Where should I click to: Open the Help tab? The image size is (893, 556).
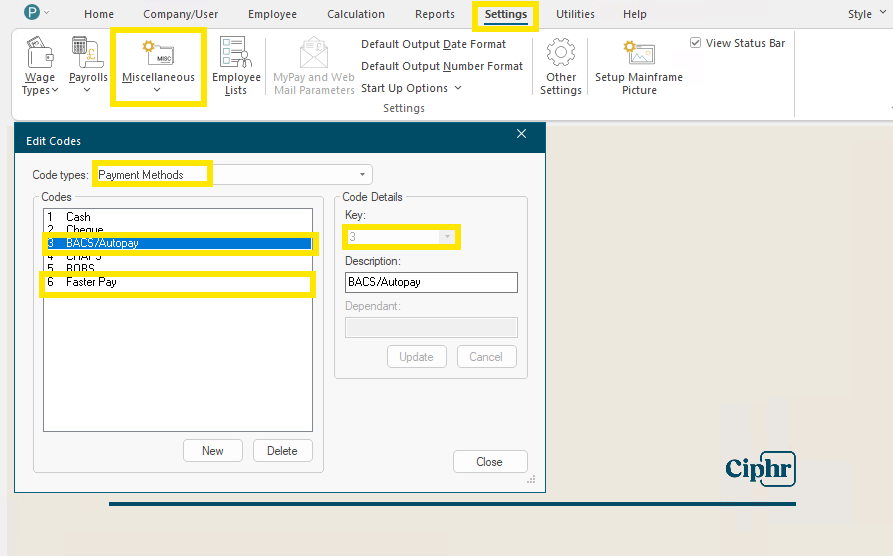pyautogui.click(x=634, y=14)
